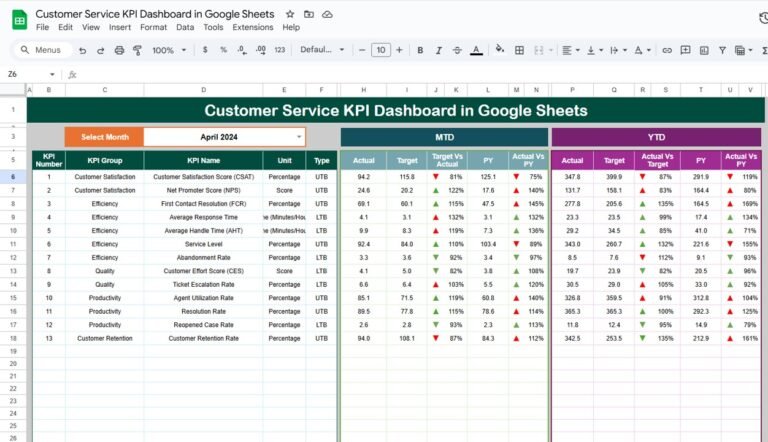This screenshot has width=768, height=442.
Task: Open version history icon
Action: pyautogui.click(x=763, y=18)
